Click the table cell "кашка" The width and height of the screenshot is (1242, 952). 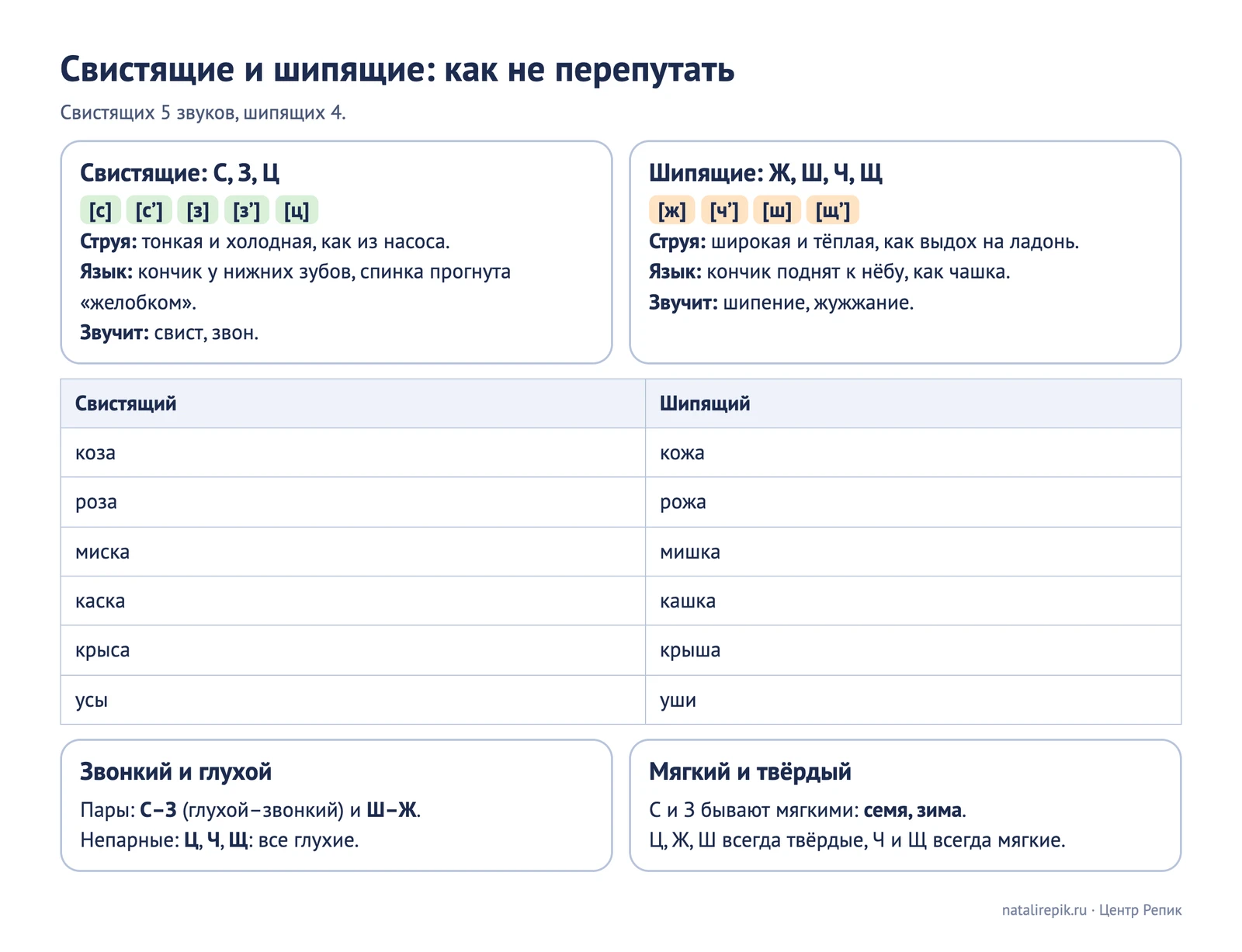913,601
